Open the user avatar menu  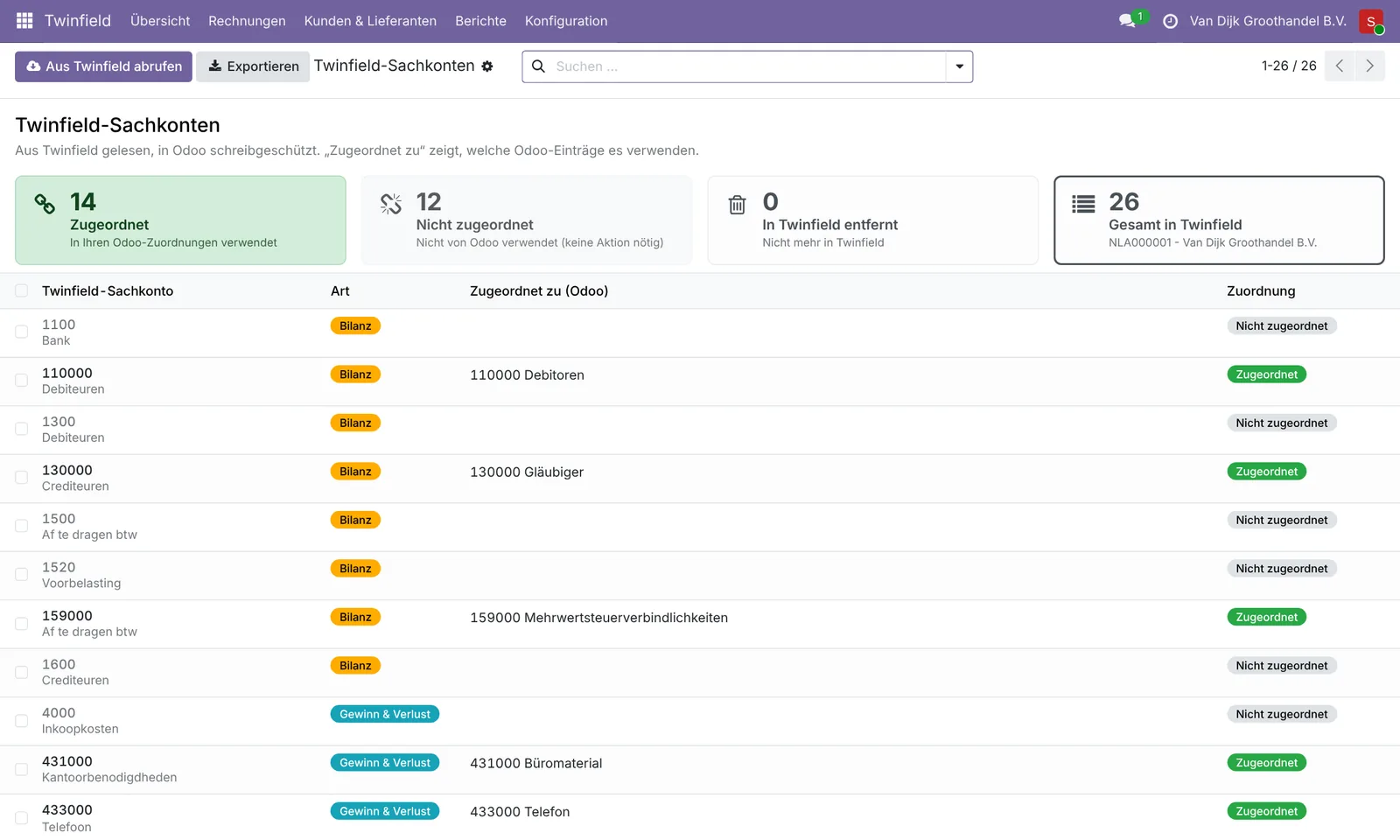point(1371,21)
